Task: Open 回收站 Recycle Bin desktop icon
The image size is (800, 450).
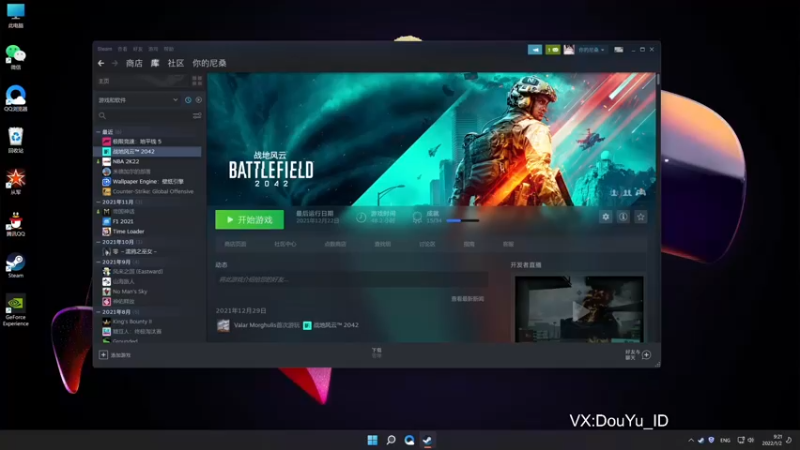Action: click(x=16, y=140)
